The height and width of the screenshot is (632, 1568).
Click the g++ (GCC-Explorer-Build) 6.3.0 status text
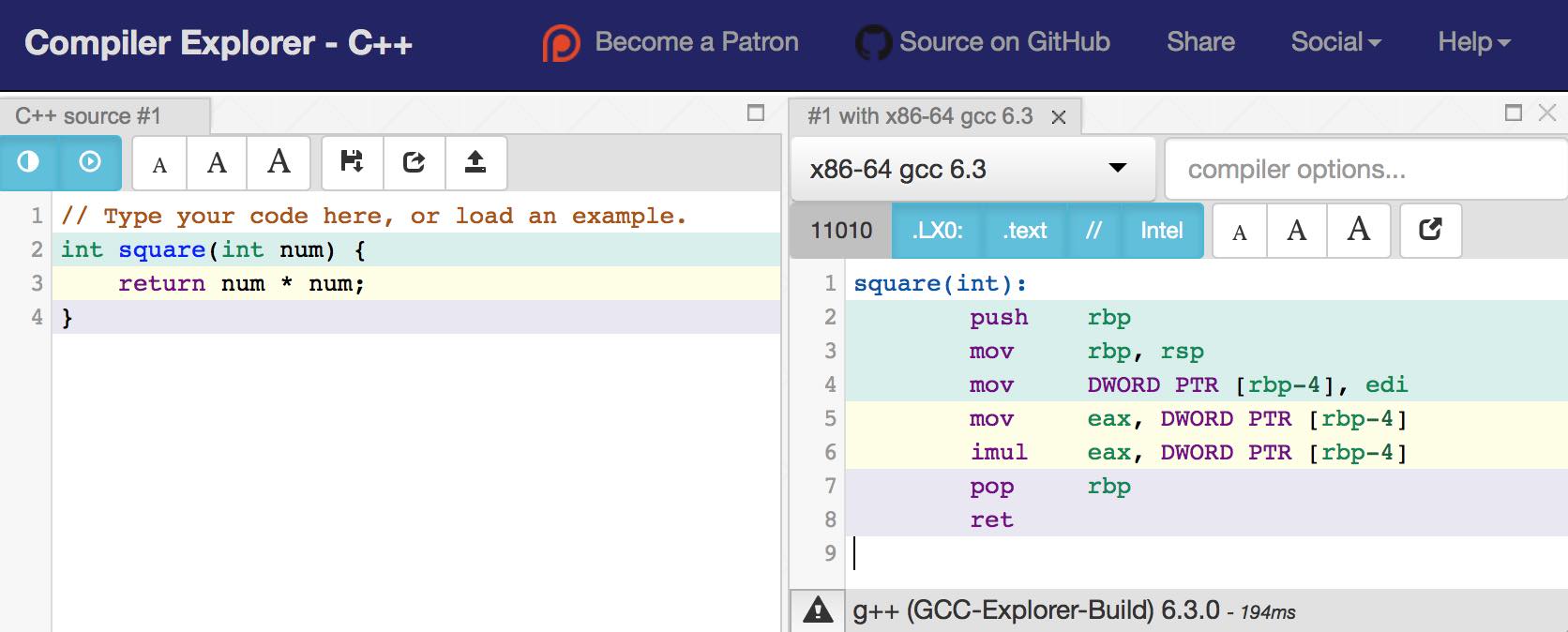coord(1036,610)
